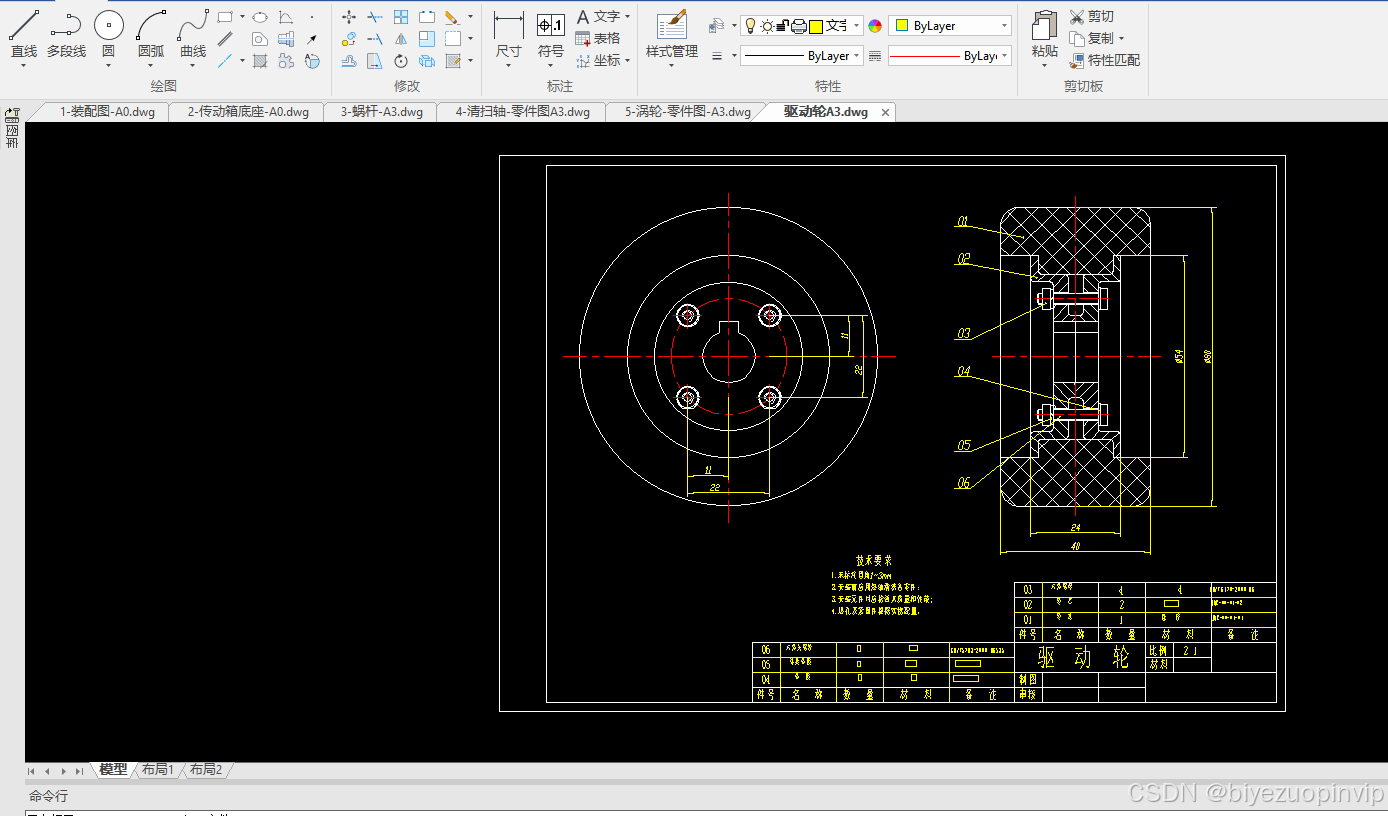
Task: Choose the rectangle drawing tool
Action: click(x=225, y=17)
